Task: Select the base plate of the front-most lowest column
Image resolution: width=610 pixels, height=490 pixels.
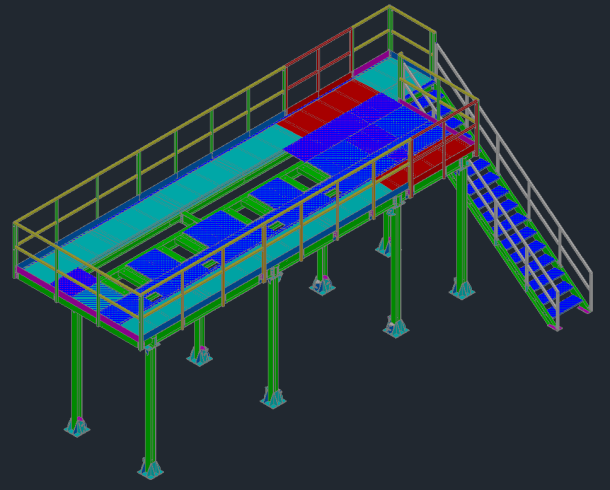Action: 150,469
